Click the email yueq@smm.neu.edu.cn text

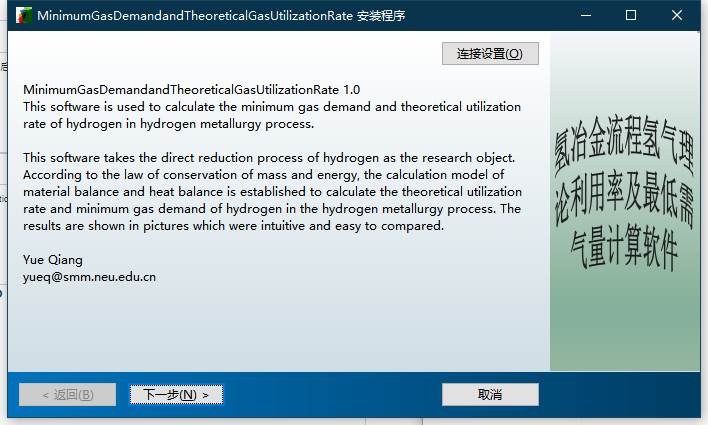(89, 277)
